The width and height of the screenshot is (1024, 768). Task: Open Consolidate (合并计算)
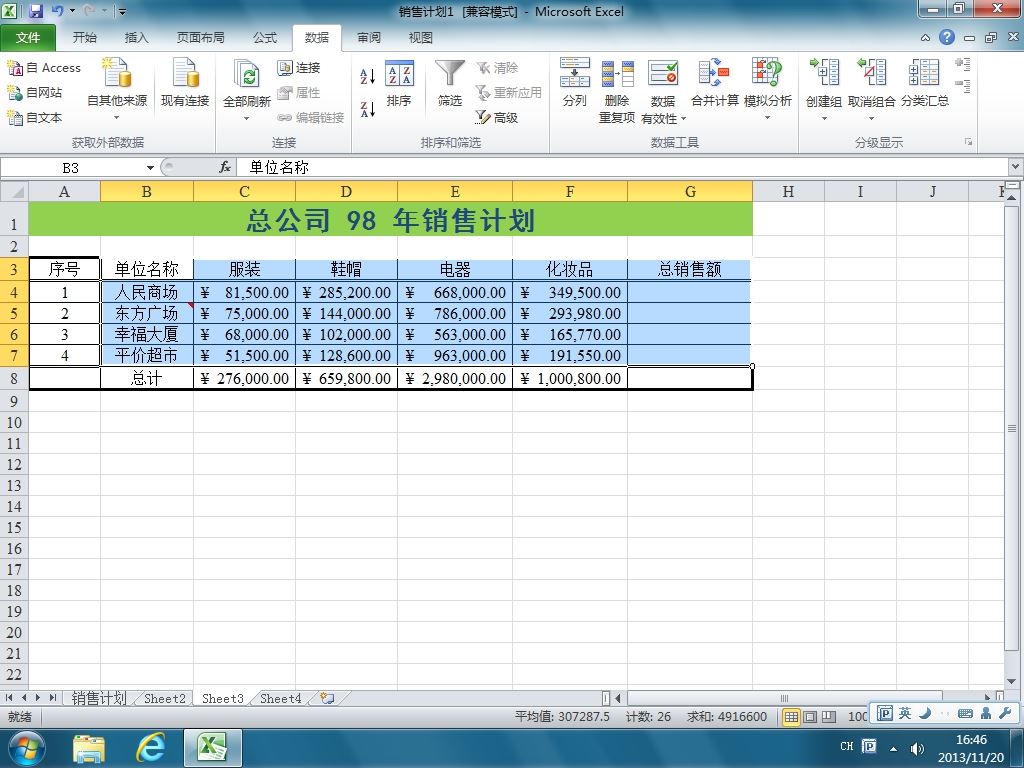click(x=714, y=82)
